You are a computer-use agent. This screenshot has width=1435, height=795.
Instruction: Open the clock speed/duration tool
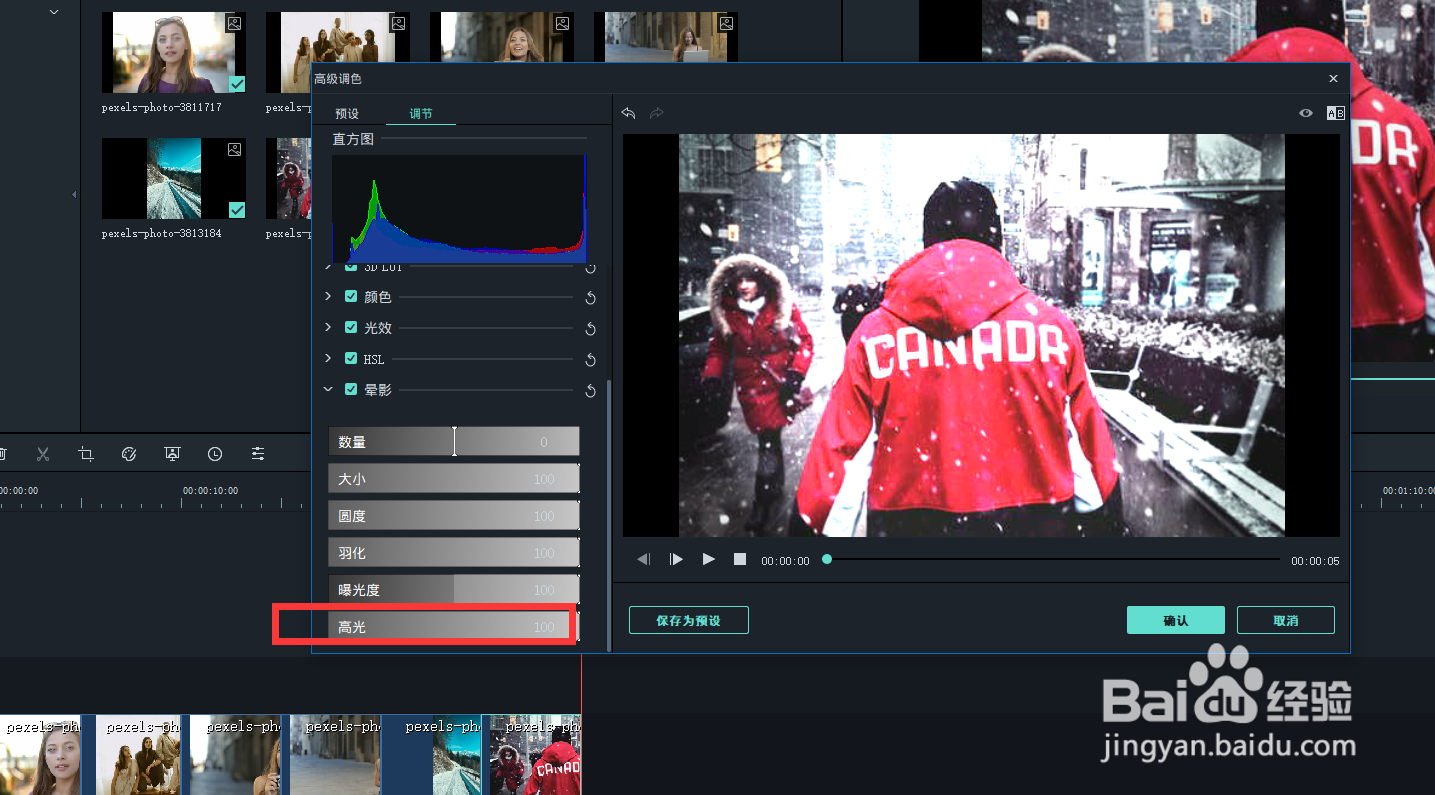point(215,454)
